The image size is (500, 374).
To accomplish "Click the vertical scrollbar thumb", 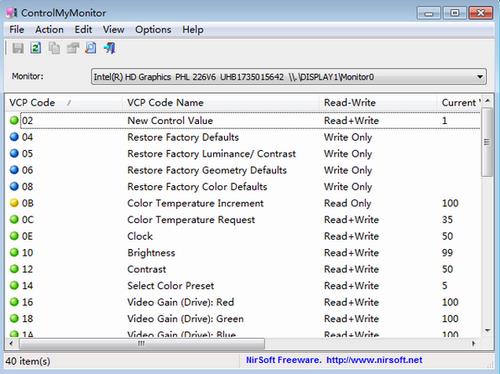I will pos(488,142).
